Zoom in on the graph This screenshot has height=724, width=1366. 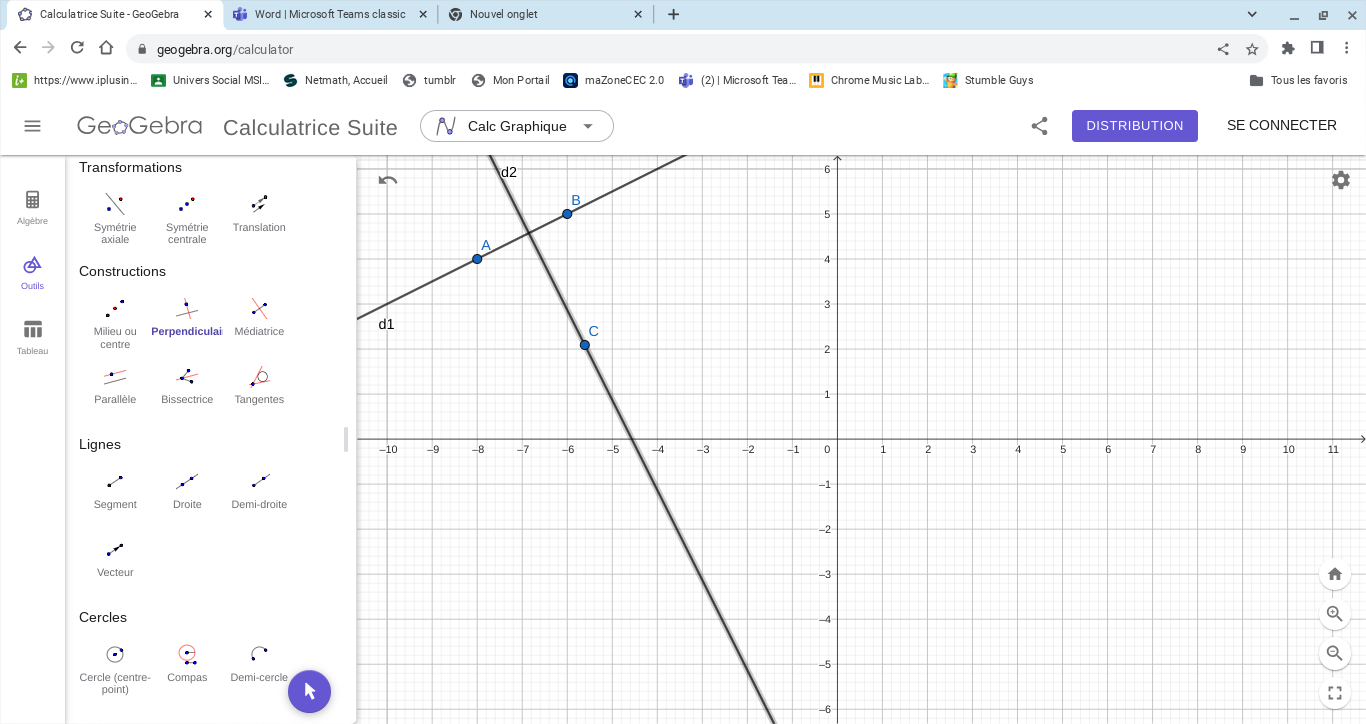[1334, 614]
